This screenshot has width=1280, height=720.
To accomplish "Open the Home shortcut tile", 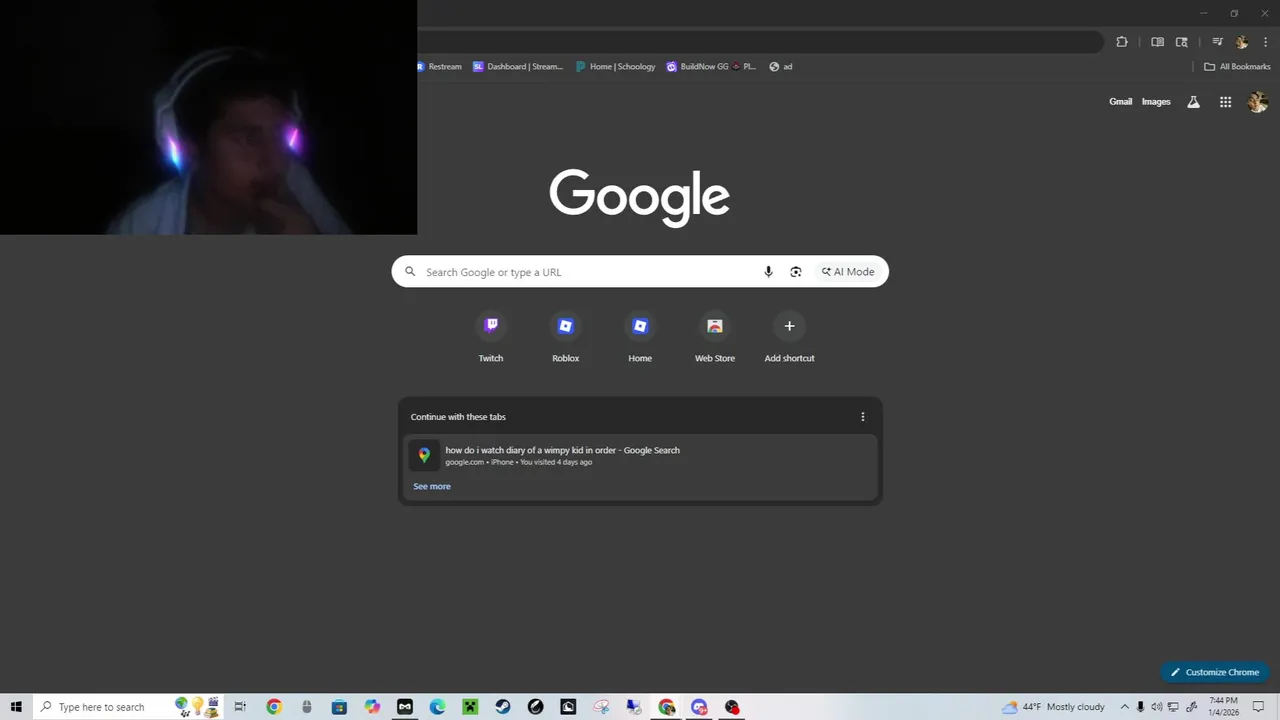I will click(x=640, y=338).
